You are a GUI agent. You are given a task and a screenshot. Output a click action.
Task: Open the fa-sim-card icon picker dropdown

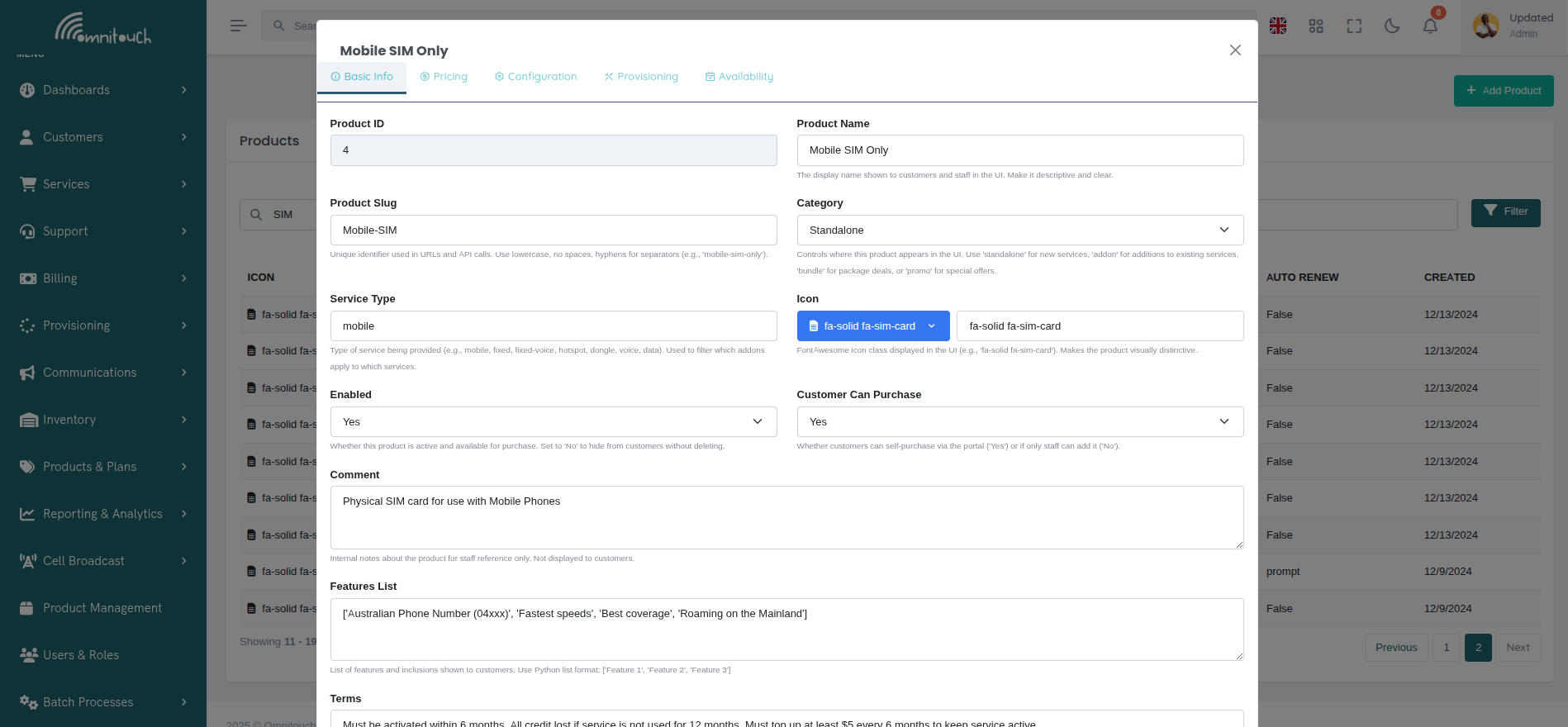point(872,326)
